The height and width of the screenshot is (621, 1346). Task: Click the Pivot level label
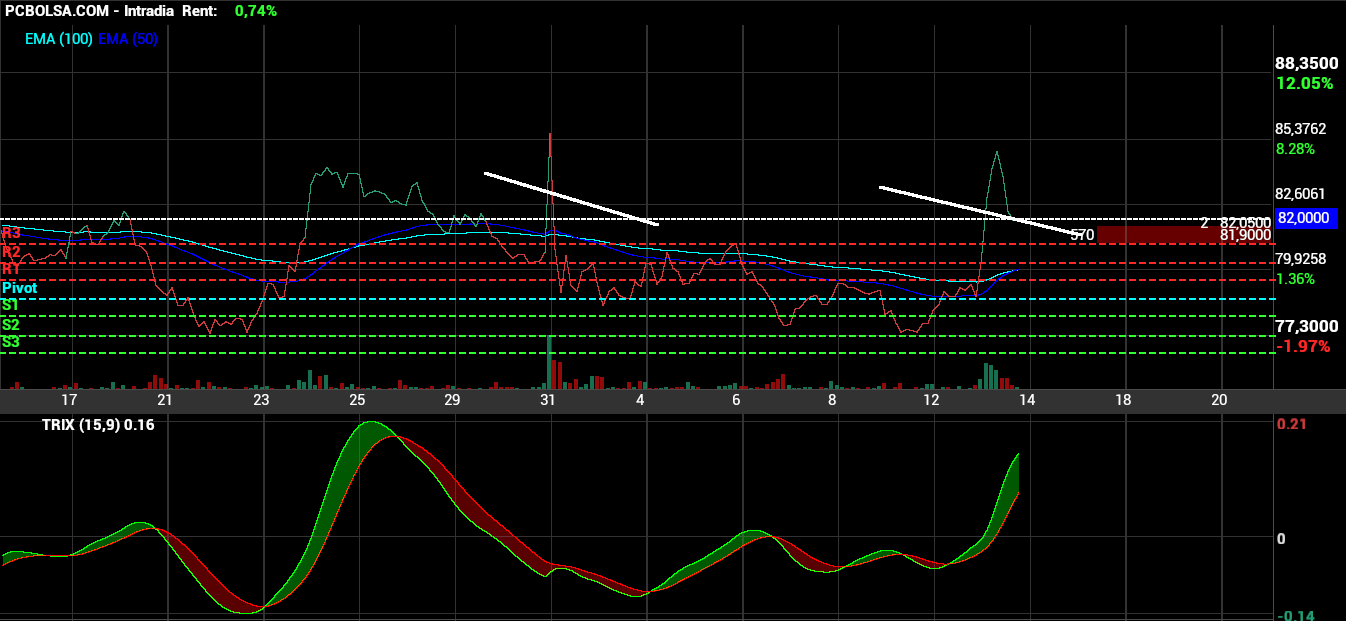click(x=20, y=288)
